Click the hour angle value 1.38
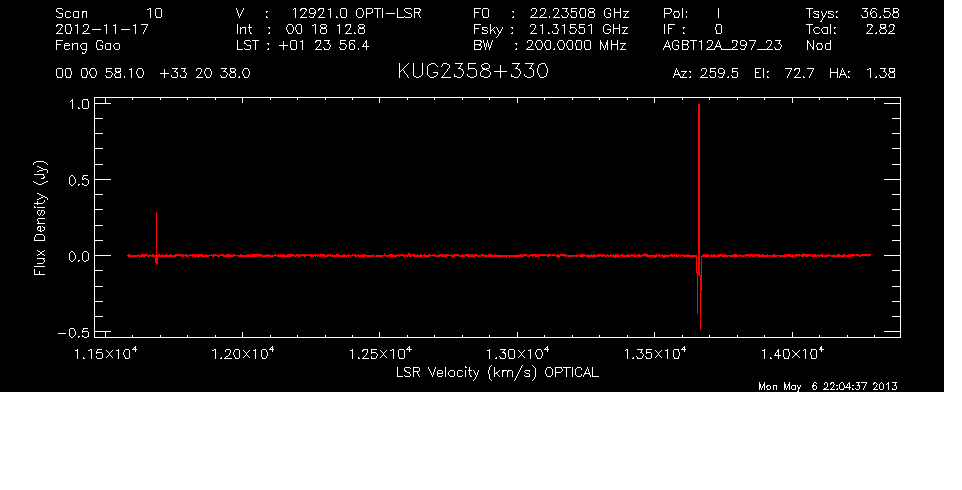This screenshot has width=962, height=490. tap(880, 74)
